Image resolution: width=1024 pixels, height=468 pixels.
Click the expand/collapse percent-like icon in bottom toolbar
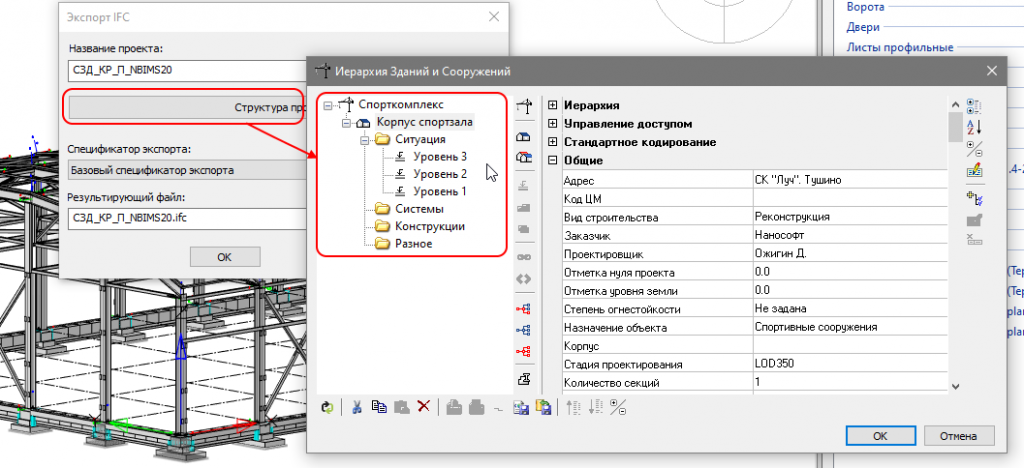(x=618, y=407)
